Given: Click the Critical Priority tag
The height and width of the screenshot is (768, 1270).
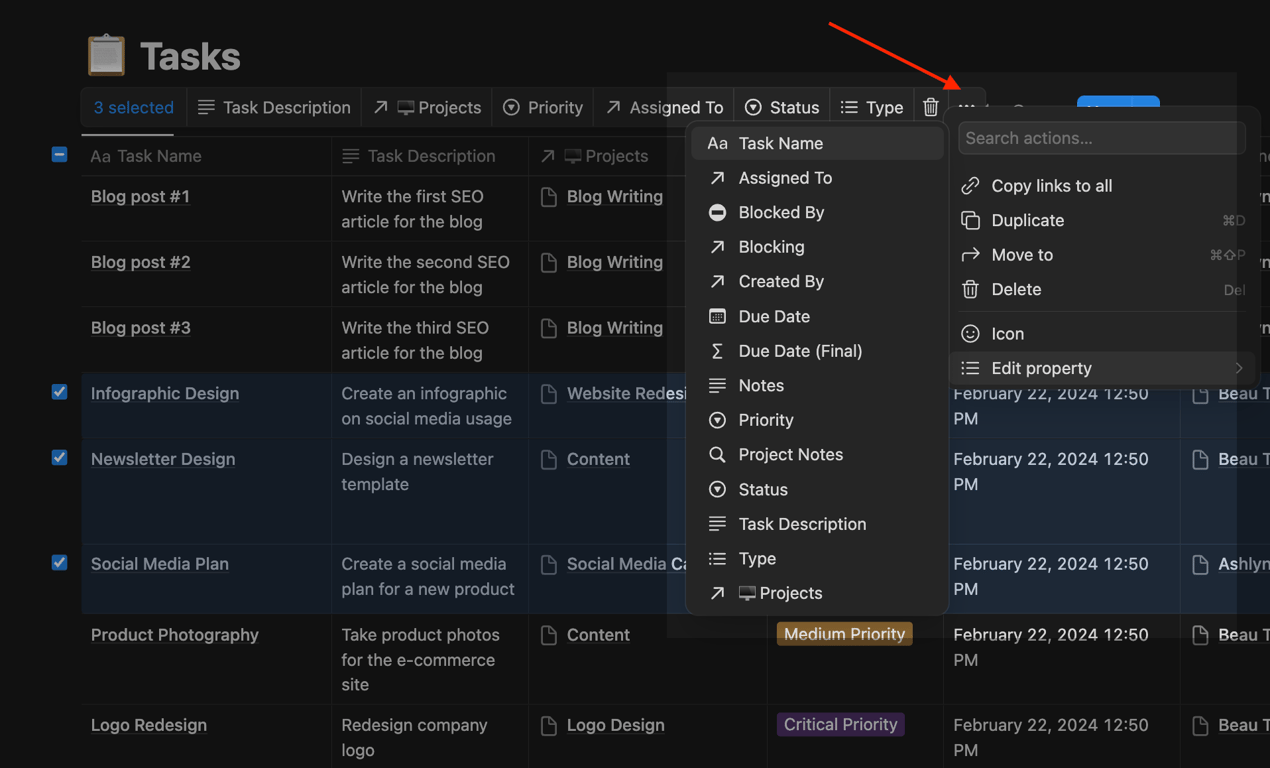Looking at the screenshot, I should coord(841,724).
